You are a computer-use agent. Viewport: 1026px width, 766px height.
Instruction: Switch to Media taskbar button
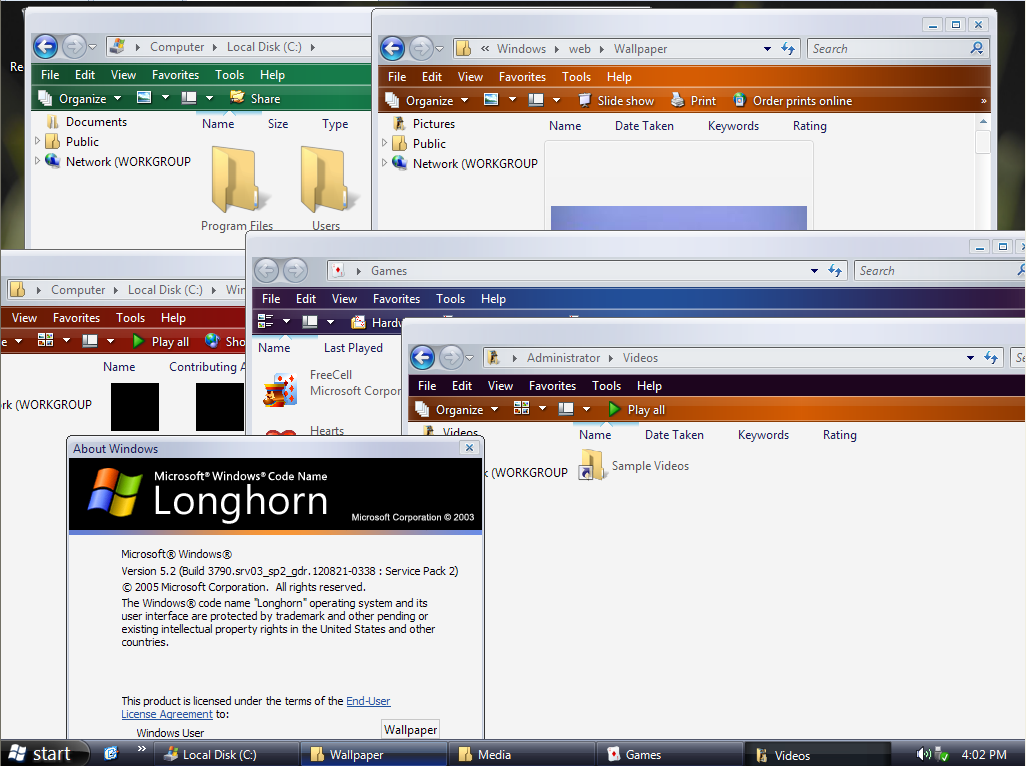point(522,754)
